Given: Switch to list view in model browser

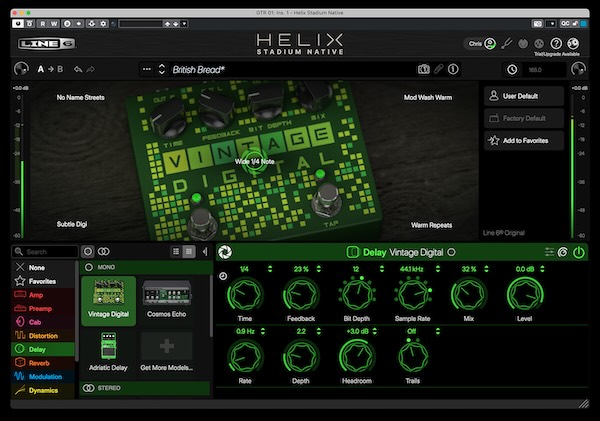Looking at the screenshot, I should 176,251.
